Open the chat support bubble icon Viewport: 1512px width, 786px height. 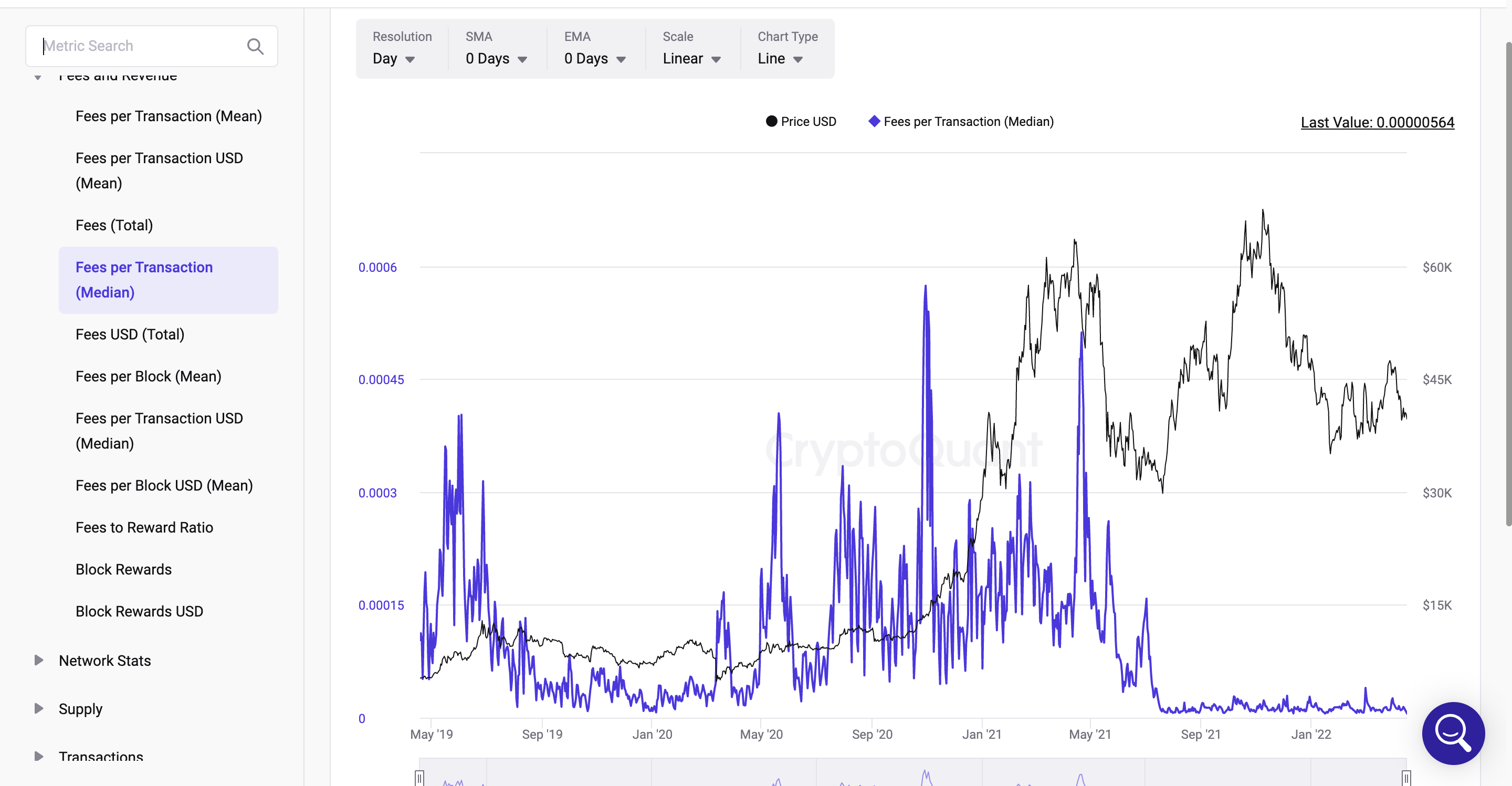[x=1453, y=732]
